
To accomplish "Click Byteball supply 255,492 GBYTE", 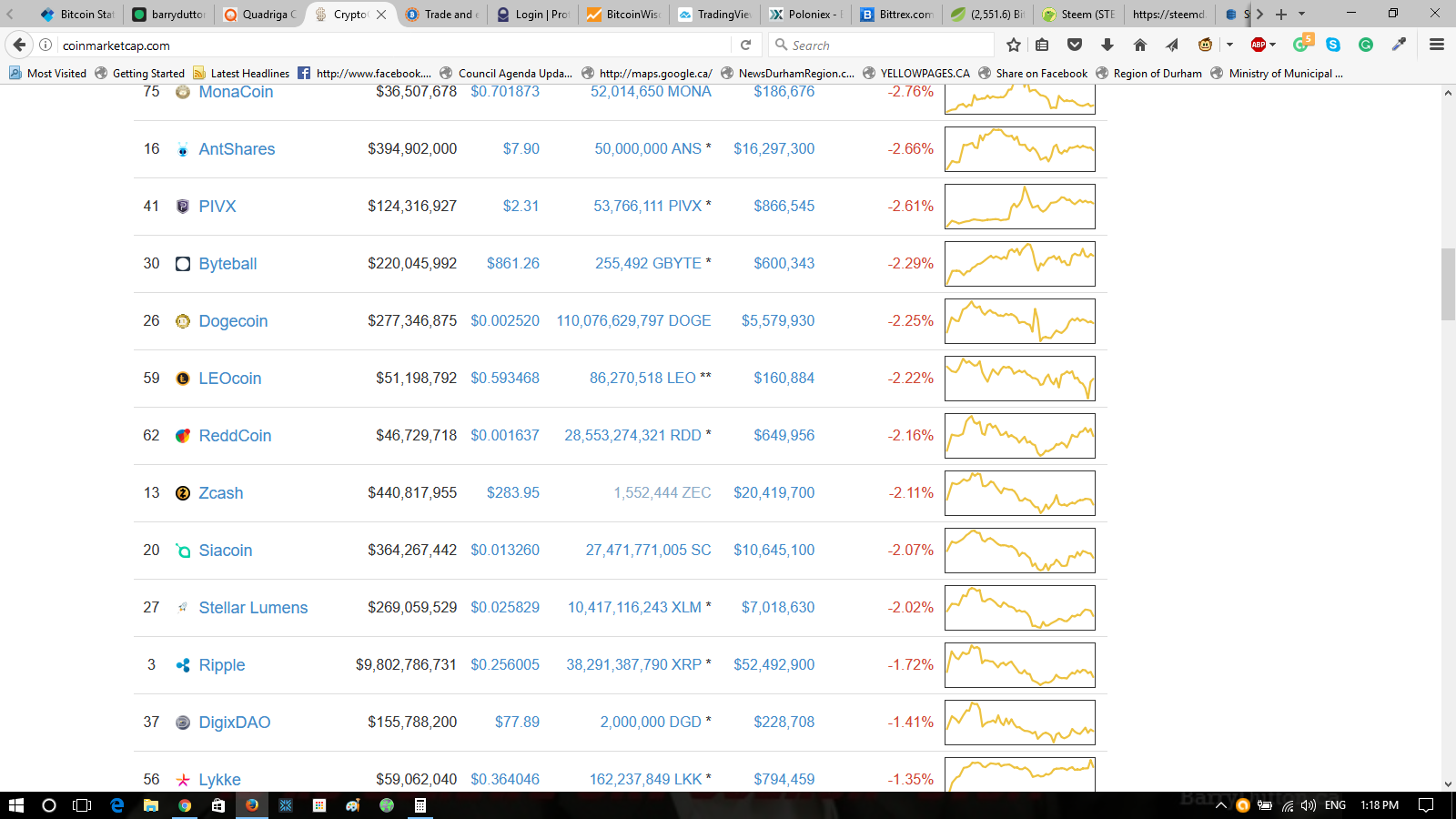I will 648,264.
